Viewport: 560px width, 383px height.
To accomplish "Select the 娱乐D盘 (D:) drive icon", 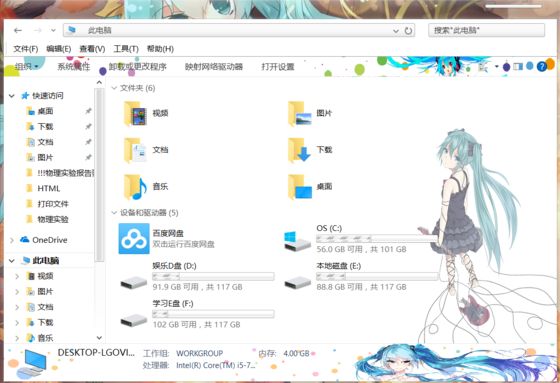I will 134,283.
